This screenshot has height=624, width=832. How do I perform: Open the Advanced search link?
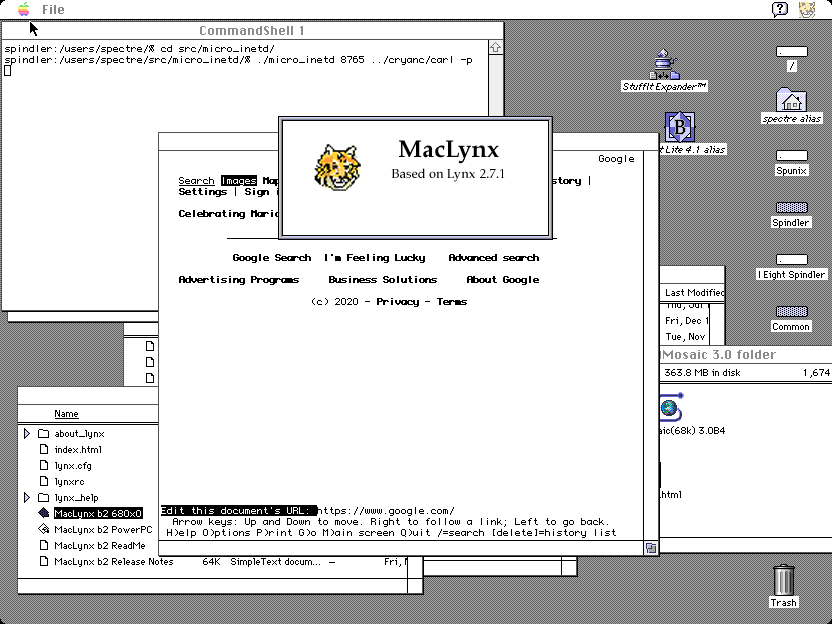click(493, 257)
